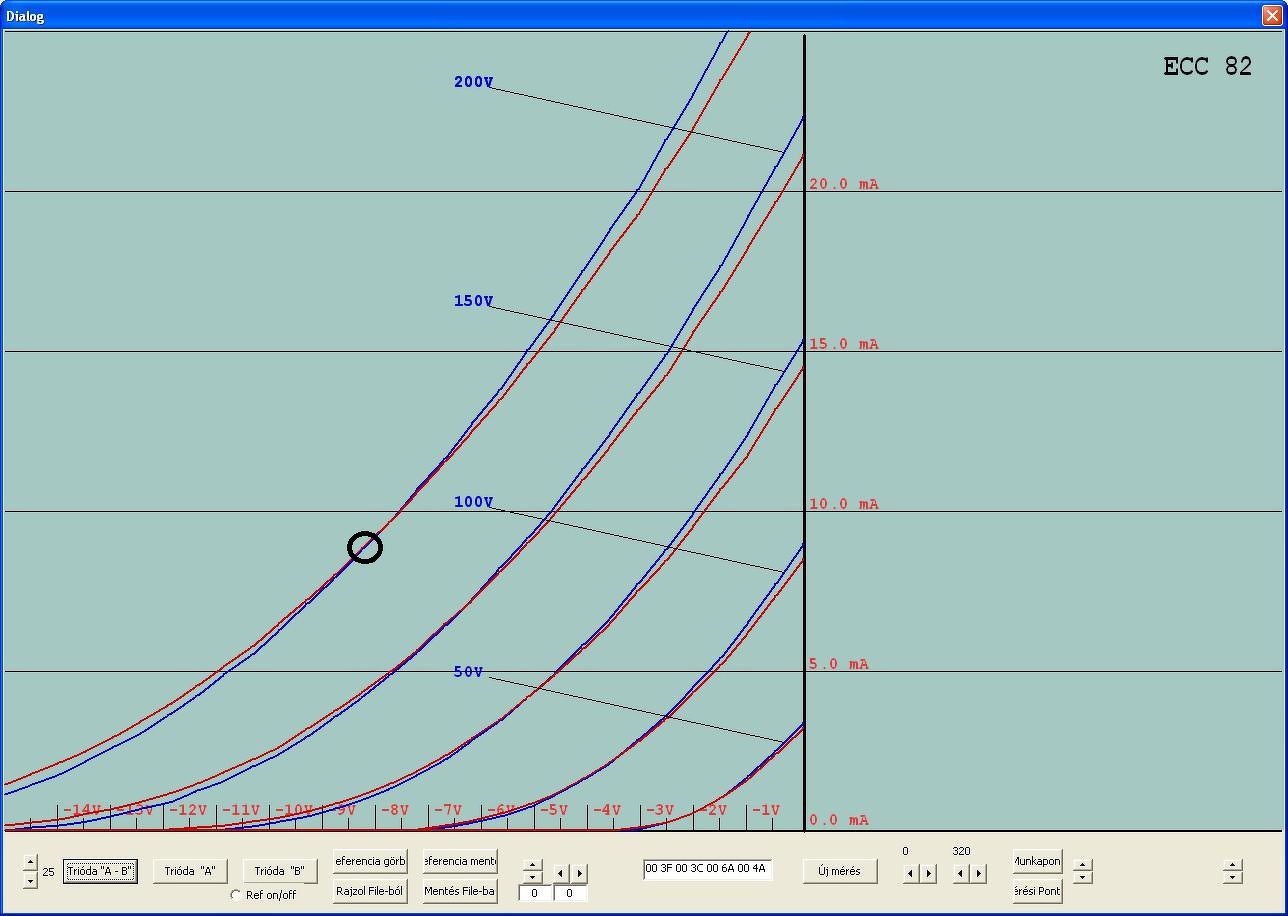Click the Munkapont button
Screen dimensions: 1288x916
[1038, 861]
